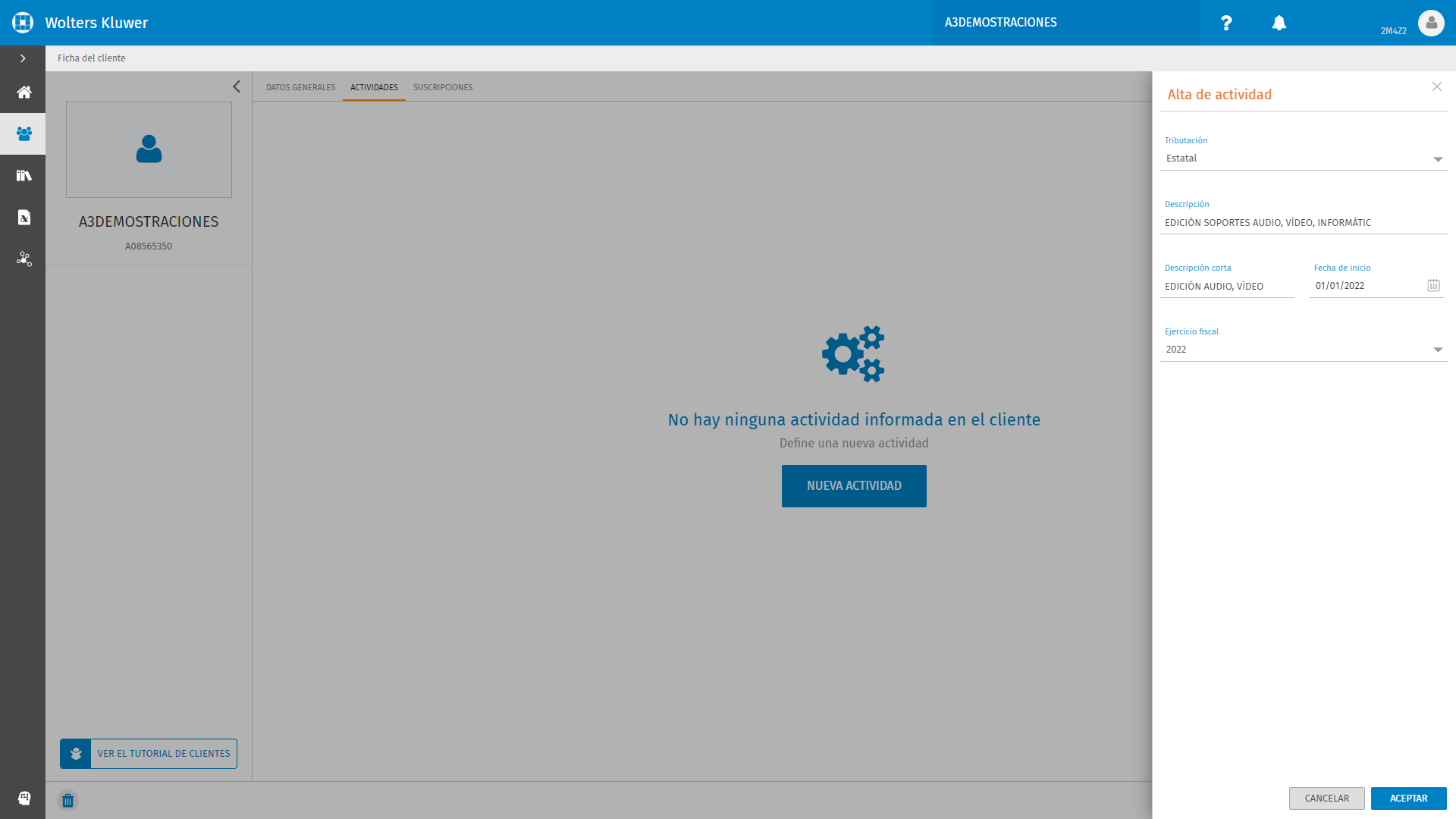This screenshot has width=1456, height=819.
Task: Select the Actividades tab
Action: [374, 87]
